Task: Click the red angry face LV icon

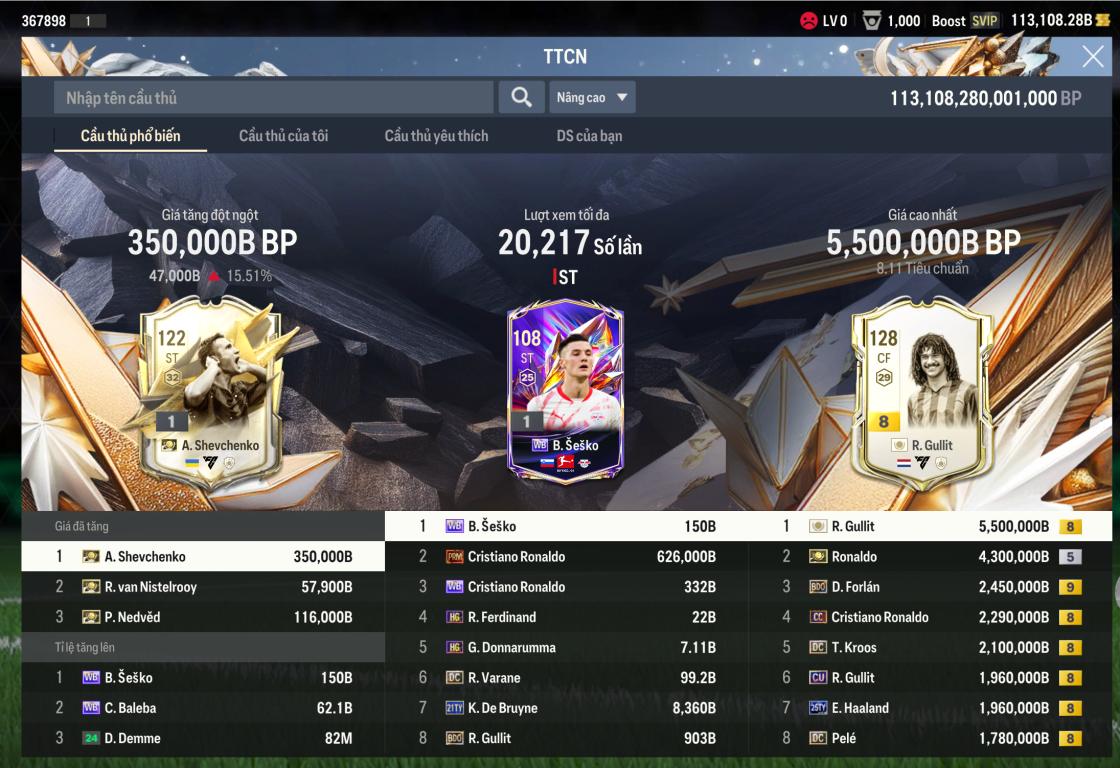Action: coord(809,21)
